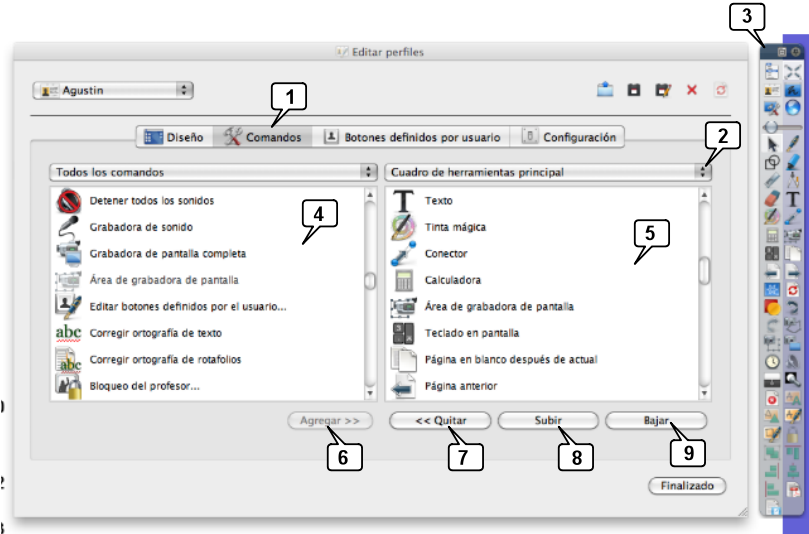Open Cuadro de herramientas principal dropdown
809x534 pixels.
[548, 172]
